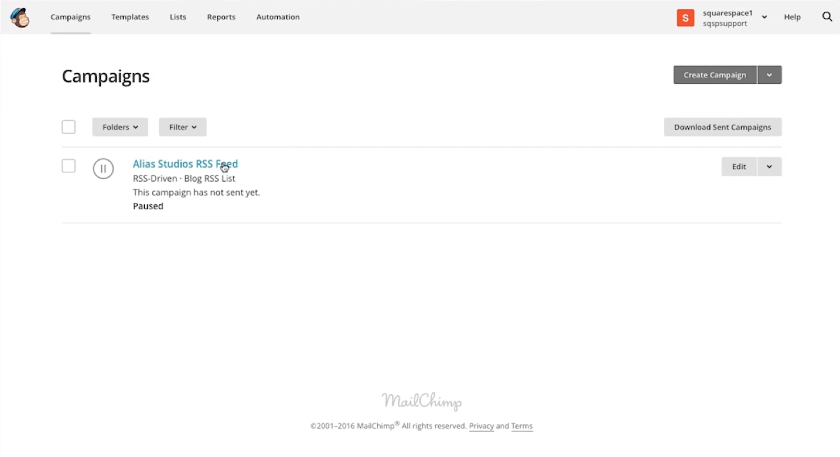
Task: Open the Alias Studios RSS Feed link
Action: 185,164
